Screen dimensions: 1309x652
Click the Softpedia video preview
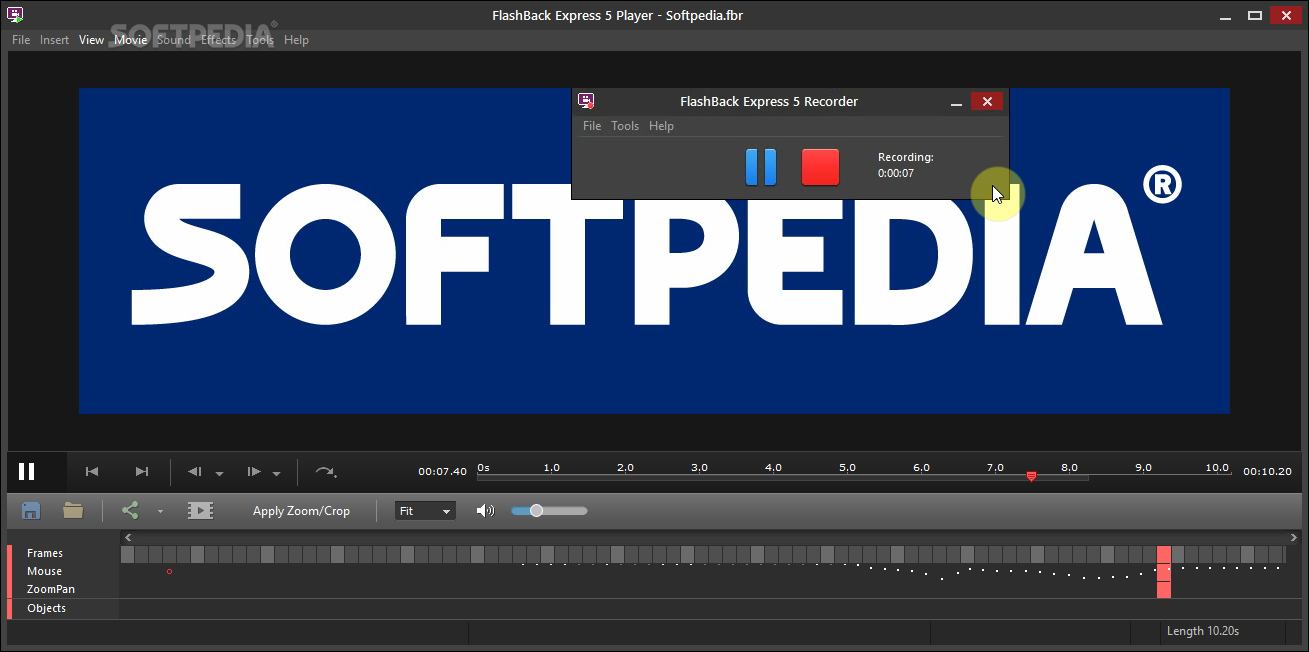[x=654, y=250]
